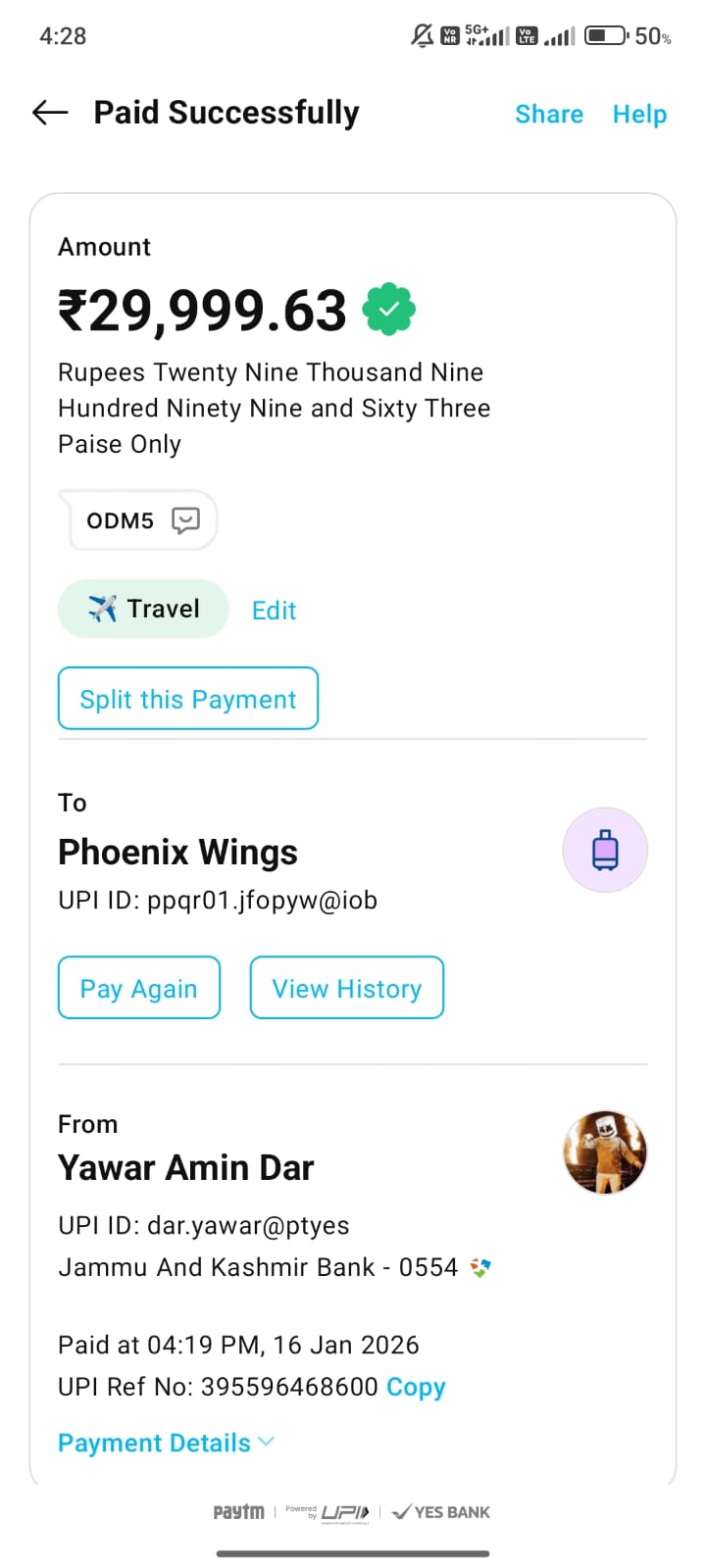
Task: Tap Yawar Amin Dar's profile picture
Action: 605,1152
